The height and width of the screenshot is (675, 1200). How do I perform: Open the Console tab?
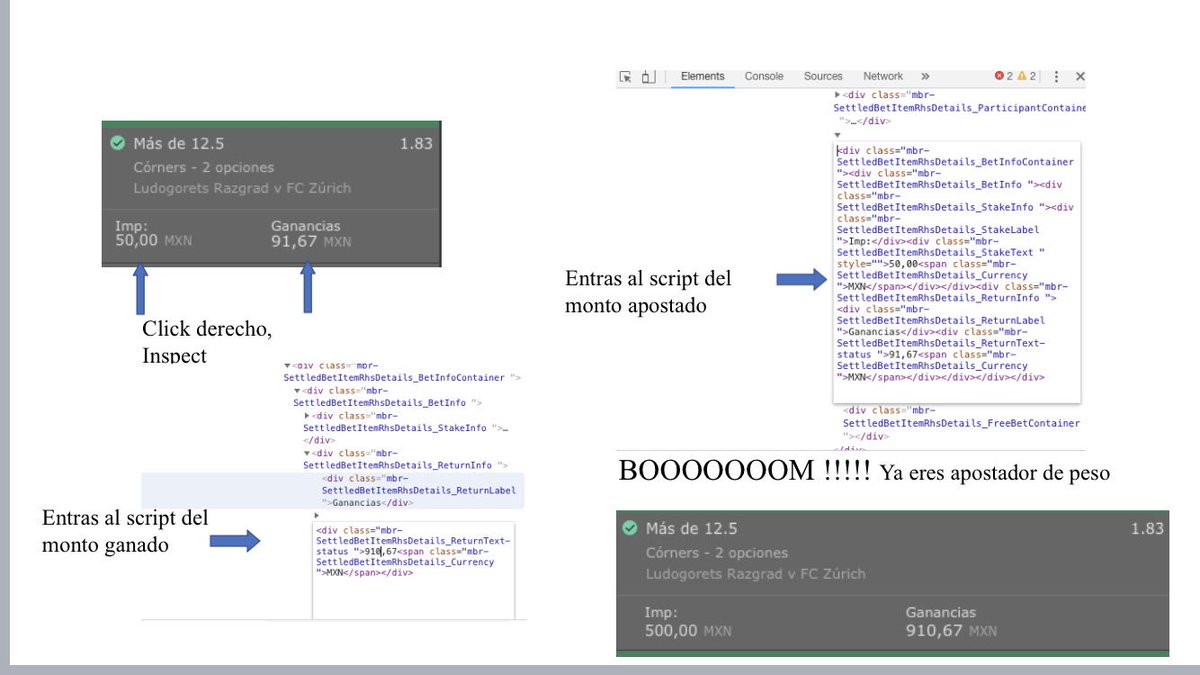pyautogui.click(x=764, y=76)
